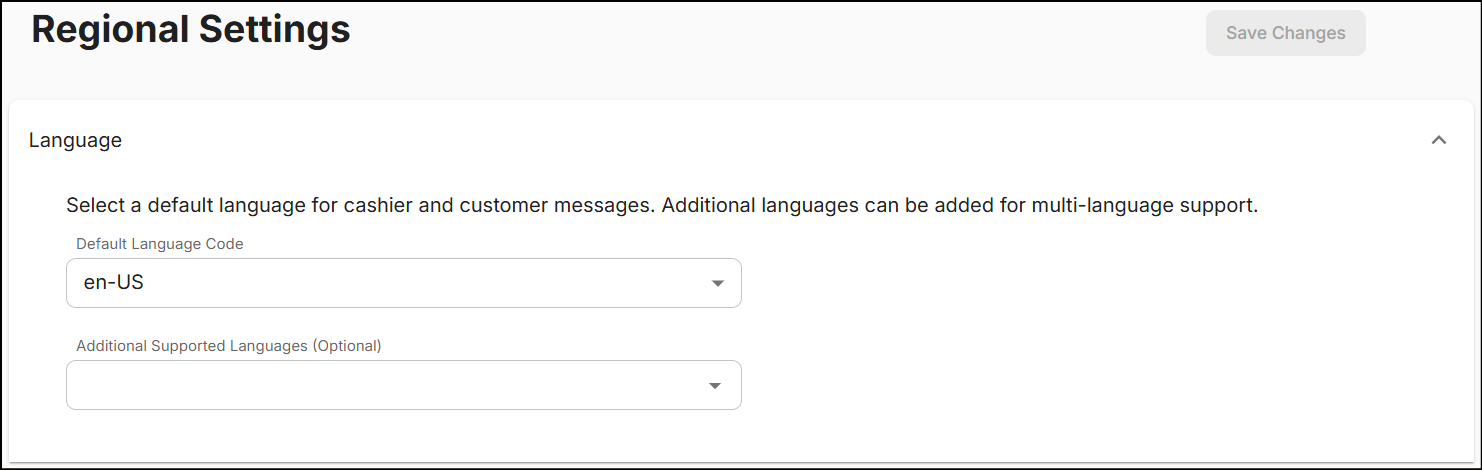Viewport: 1482px width, 470px height.
Task: Focus the empty Additional Supported Languages field
Action: tap(380, 385)
